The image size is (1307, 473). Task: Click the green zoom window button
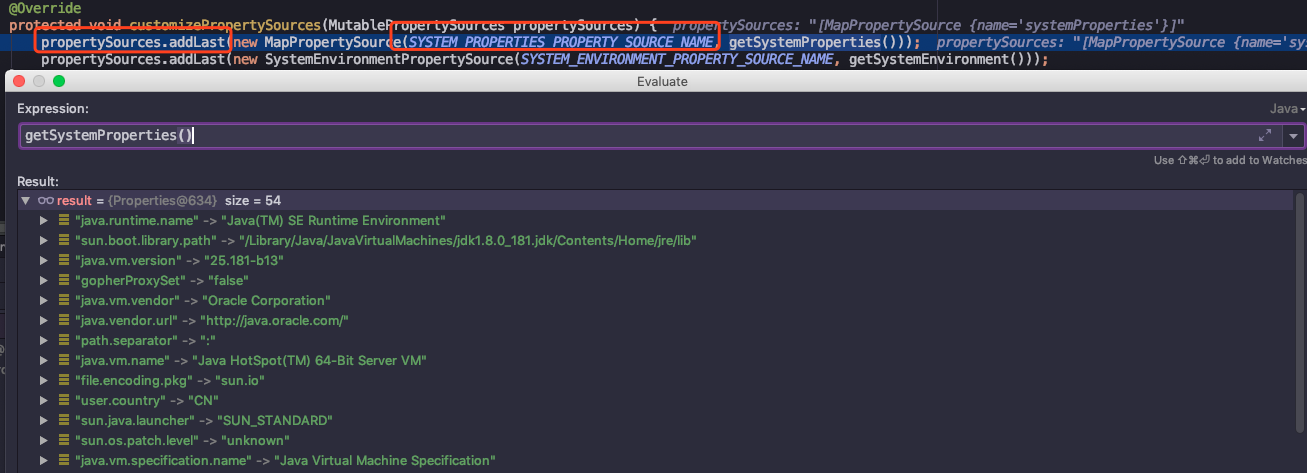click(59, 81)
